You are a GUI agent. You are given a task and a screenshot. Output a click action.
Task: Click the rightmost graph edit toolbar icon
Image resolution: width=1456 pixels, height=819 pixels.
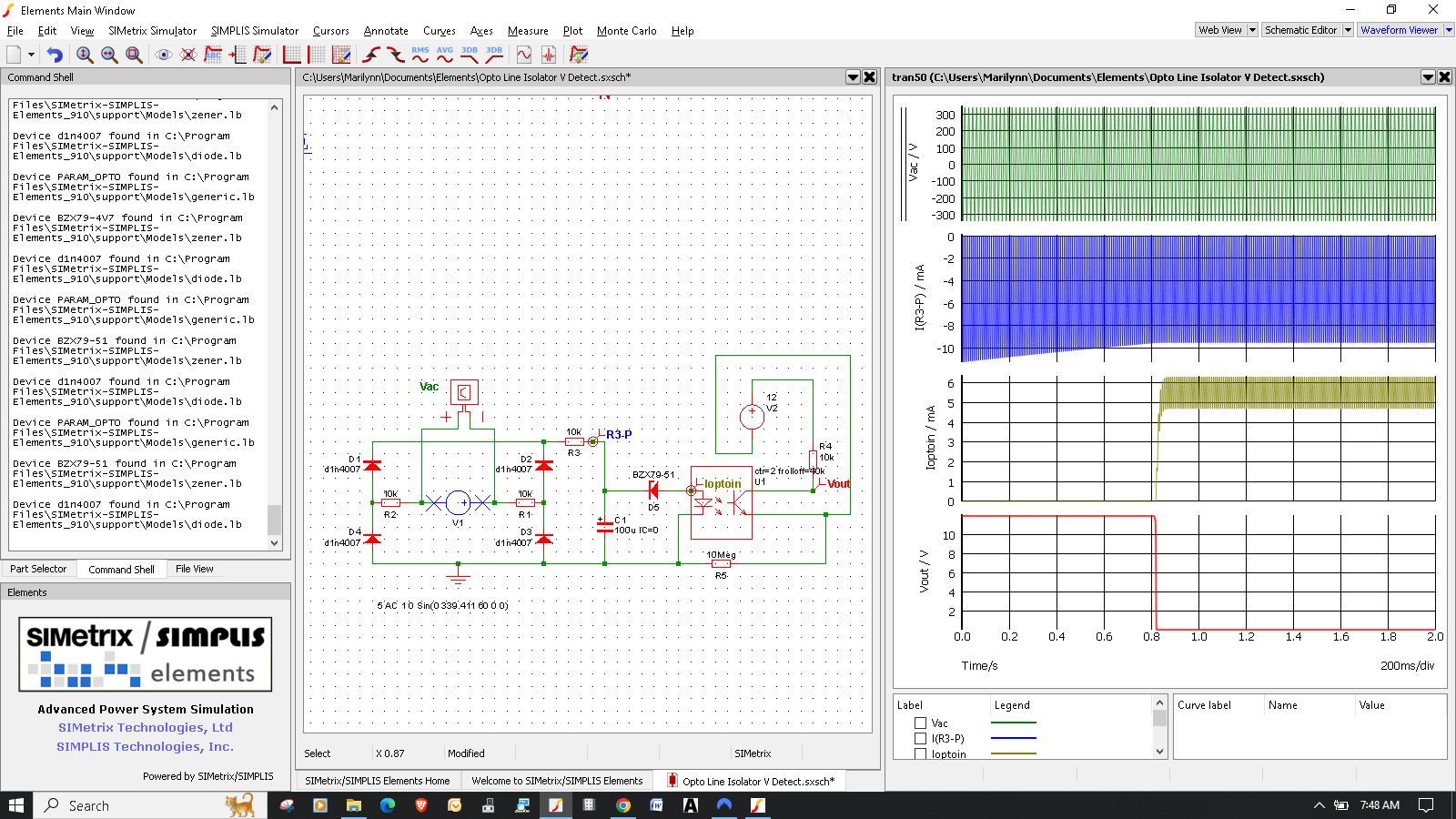point(579,55)
